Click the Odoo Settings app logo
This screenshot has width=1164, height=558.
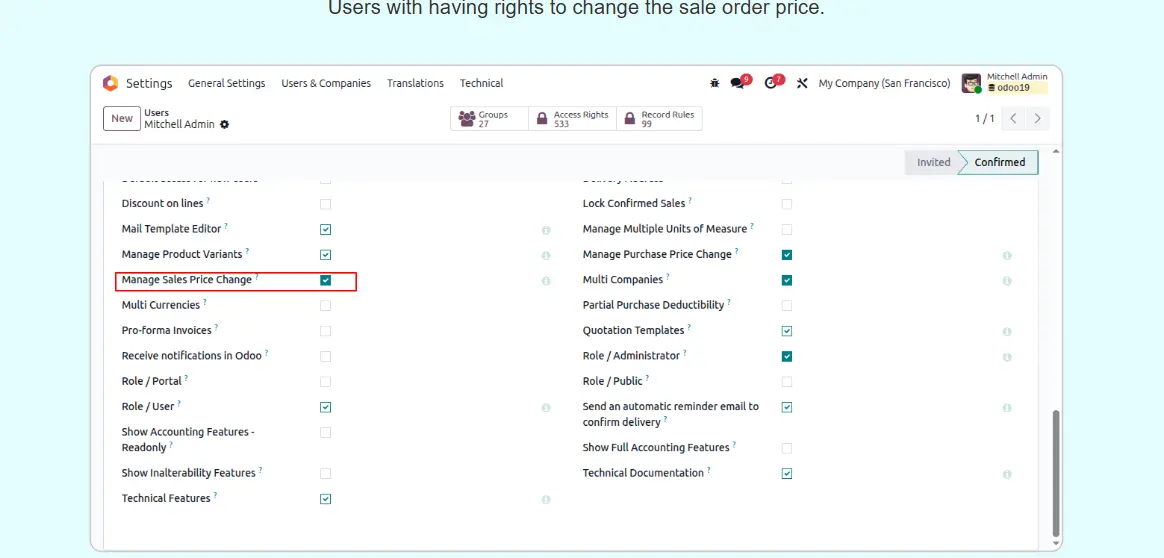111,83
